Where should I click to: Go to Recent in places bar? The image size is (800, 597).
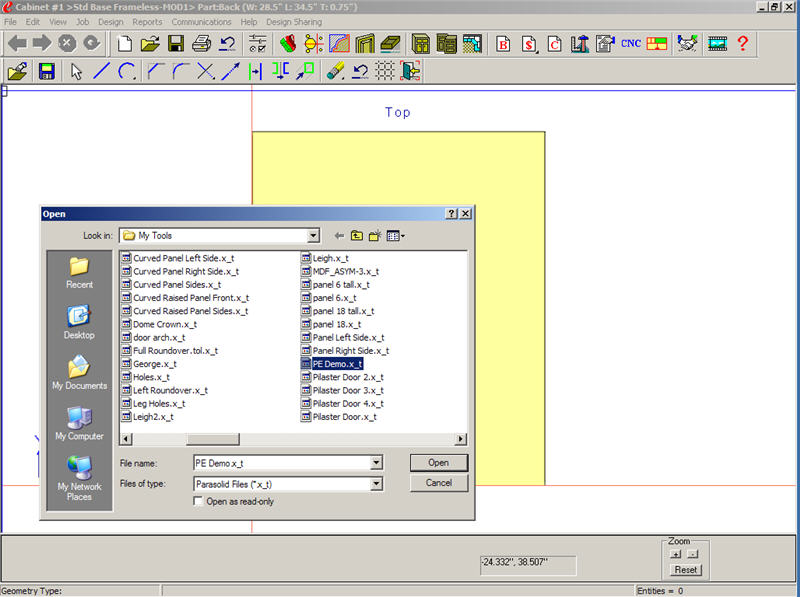pos(79,273)
